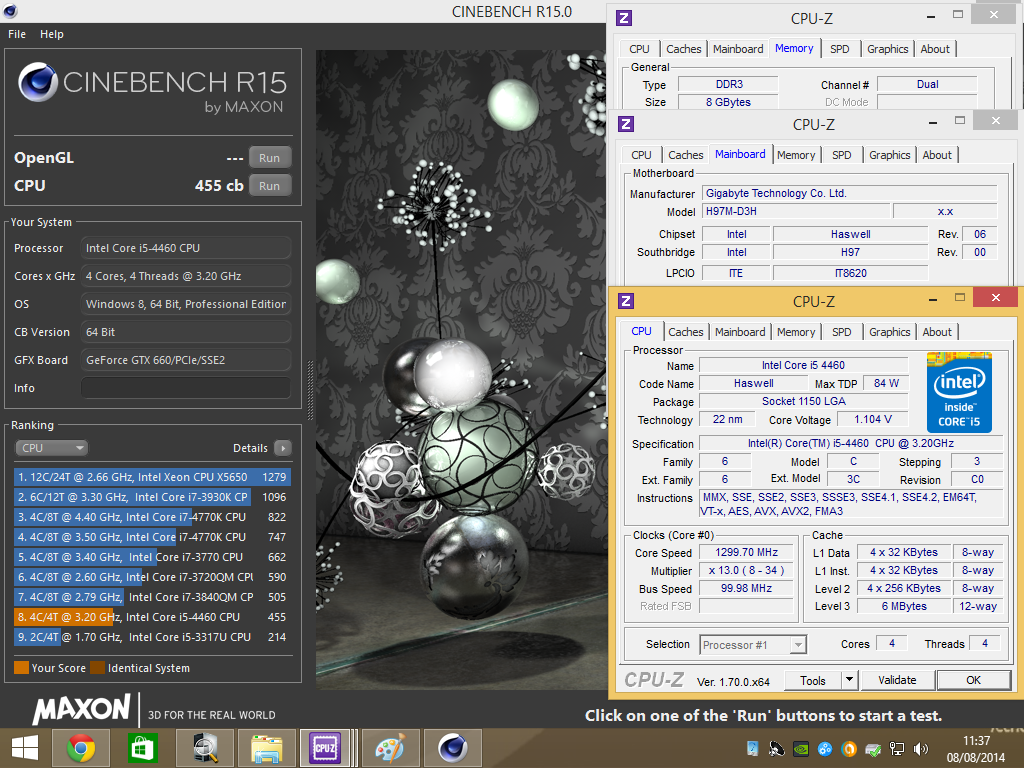Open the Windows Store taskbar icon
This screenshot has width=1024, height=768.
(x=142, y=748)
